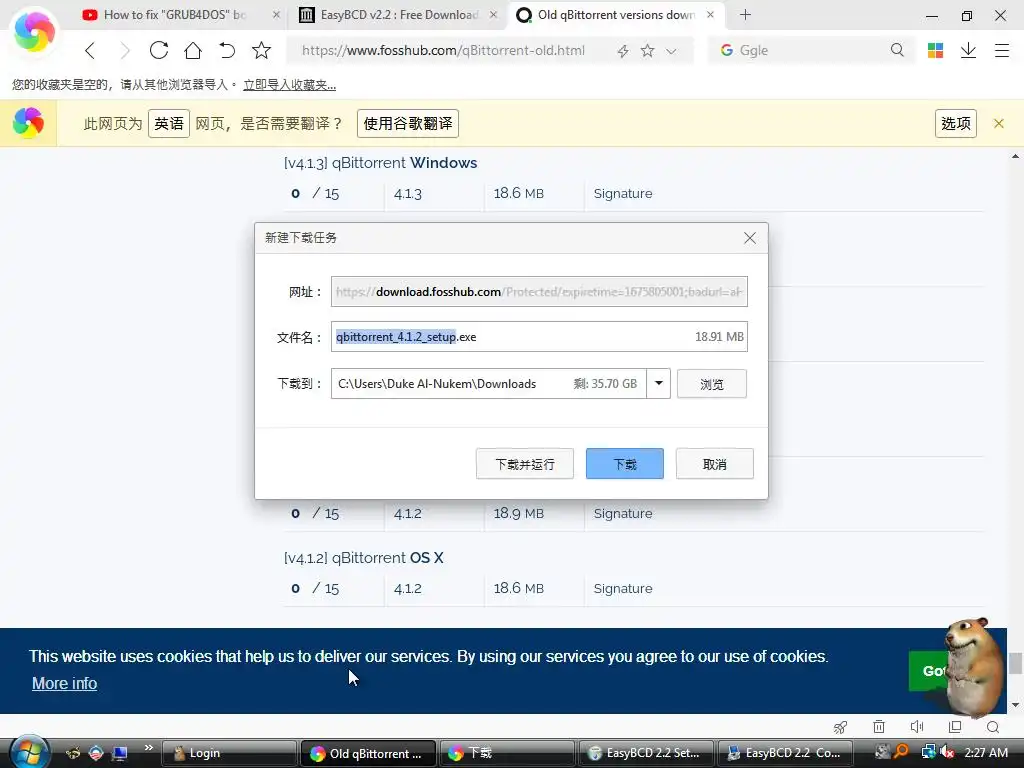Screen dimensions: 1024x768
Task: Click the import favorites link
Action: pos(289,85)
